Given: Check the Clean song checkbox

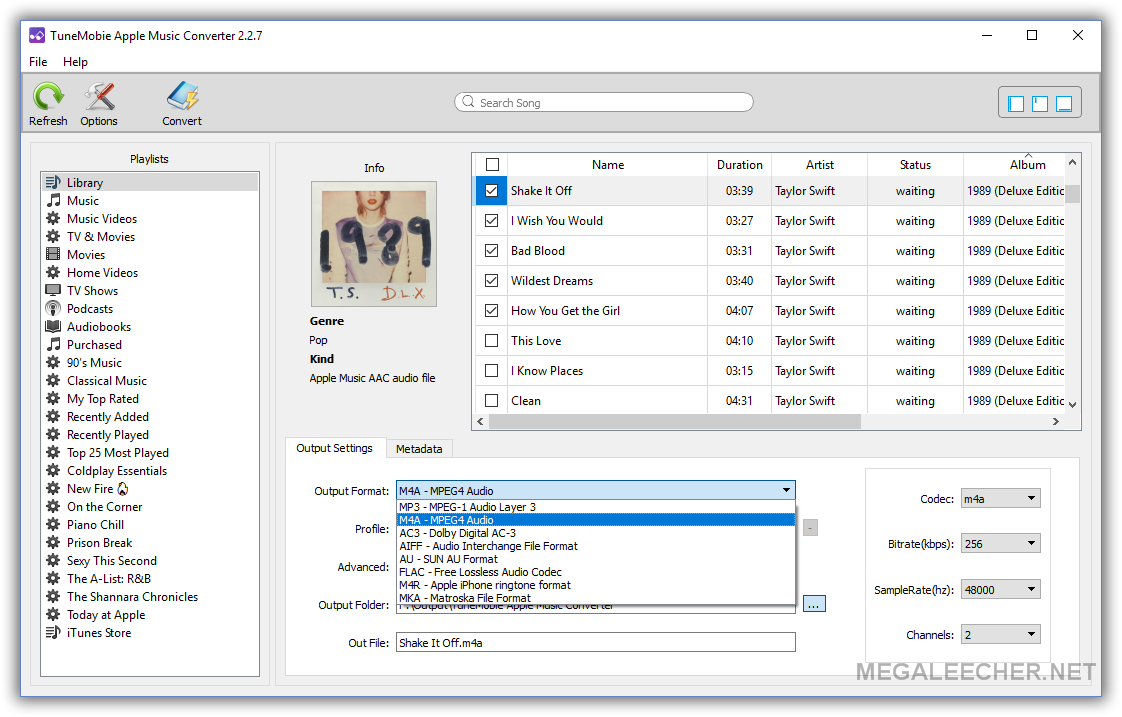Looking at the screenshot, I should [x=492, y=401].
